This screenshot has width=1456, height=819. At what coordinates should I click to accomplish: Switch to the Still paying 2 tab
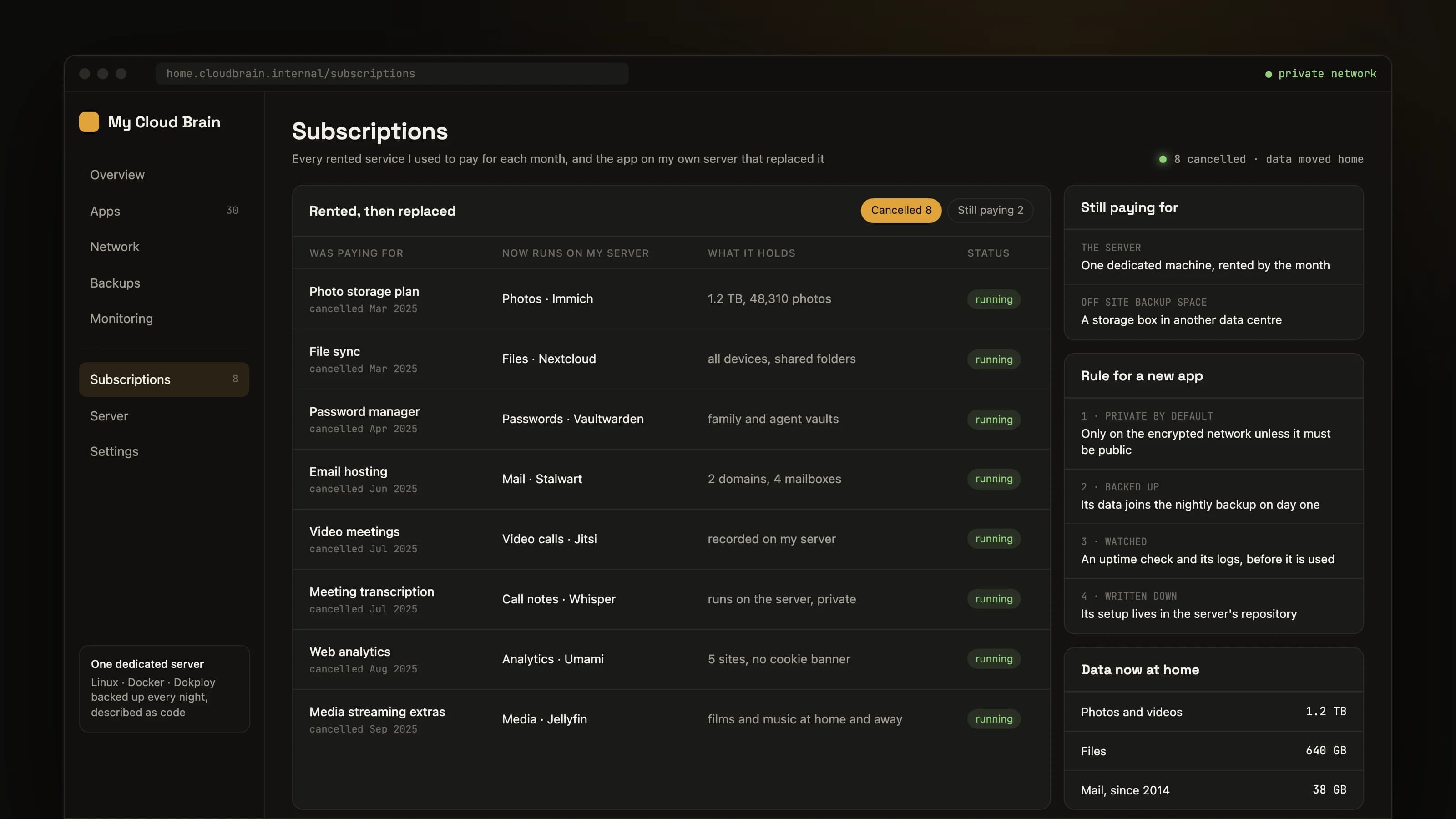(990, 210)
